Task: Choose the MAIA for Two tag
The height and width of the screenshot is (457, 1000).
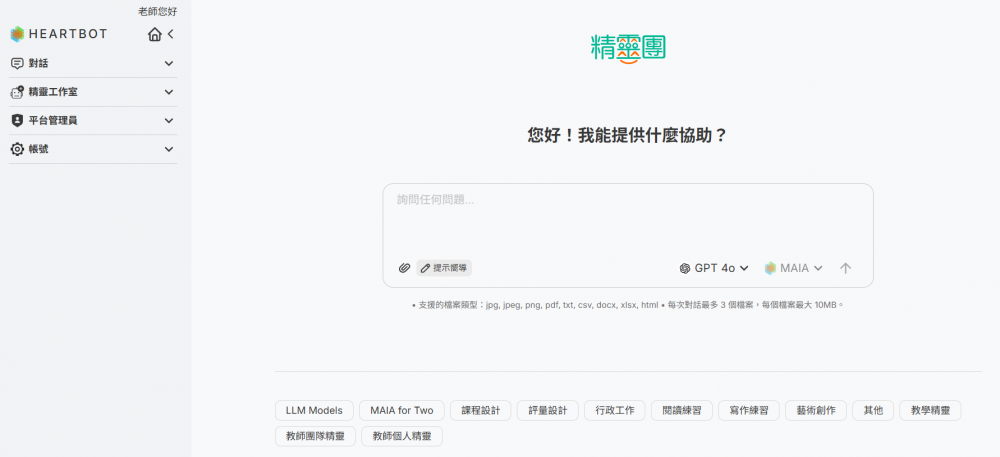Action: click(401, 410)
